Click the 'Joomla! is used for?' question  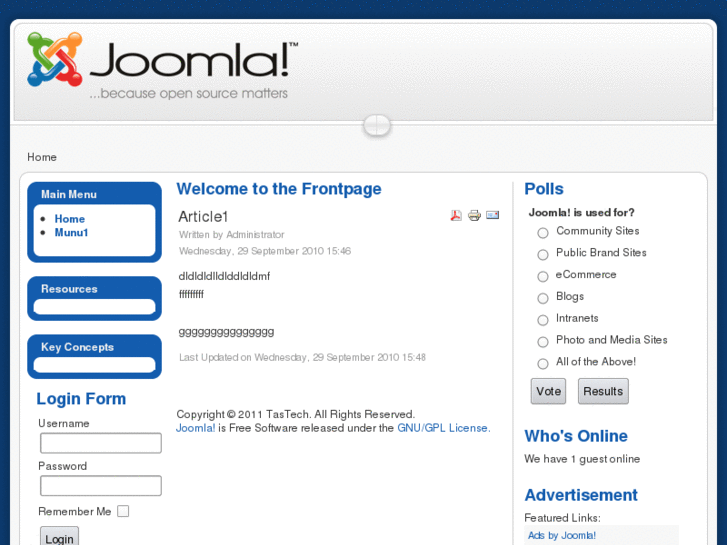pos(581,212)
